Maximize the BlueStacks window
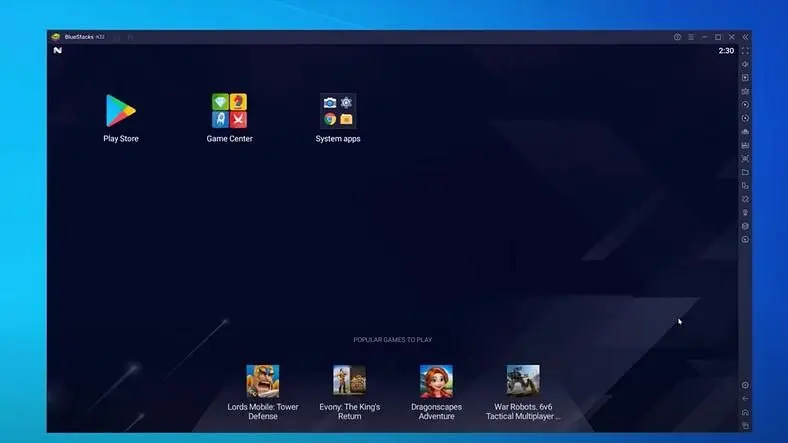Screen dimensions: 788x443 (x=718, y=37)
